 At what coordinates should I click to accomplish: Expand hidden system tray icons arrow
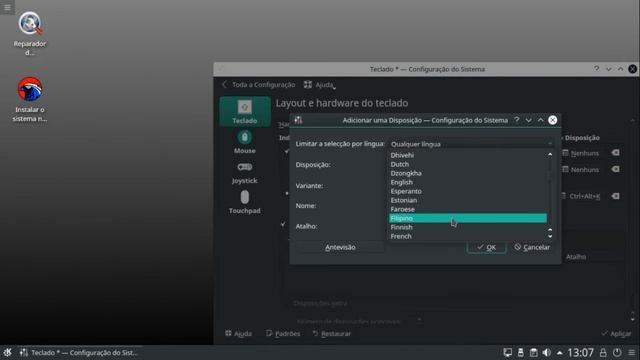[x=560, y=353]
